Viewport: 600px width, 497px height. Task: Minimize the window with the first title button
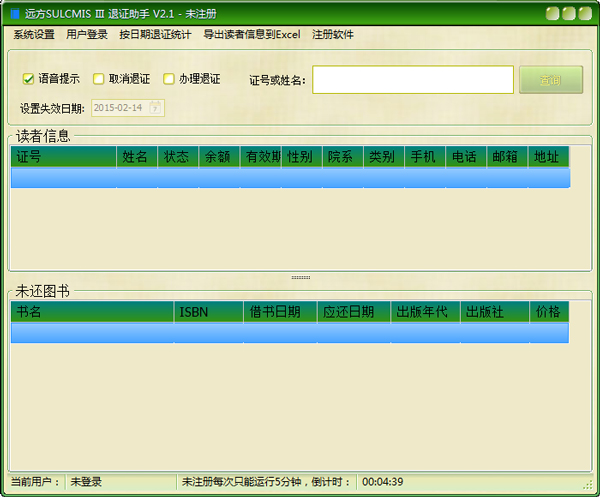pos(552,13)
